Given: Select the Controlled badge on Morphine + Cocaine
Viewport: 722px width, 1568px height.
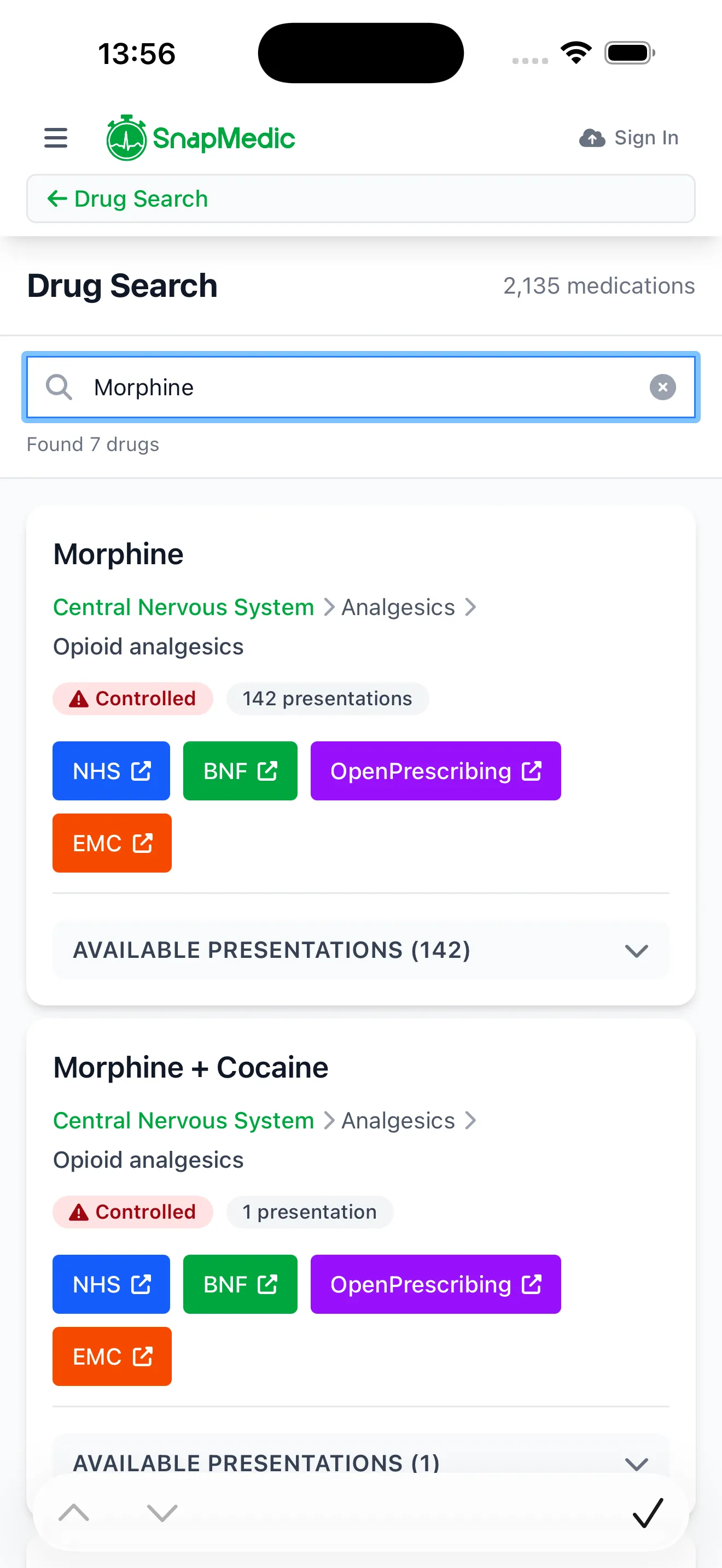Looking at the screenshot, I should point(133,1212).
